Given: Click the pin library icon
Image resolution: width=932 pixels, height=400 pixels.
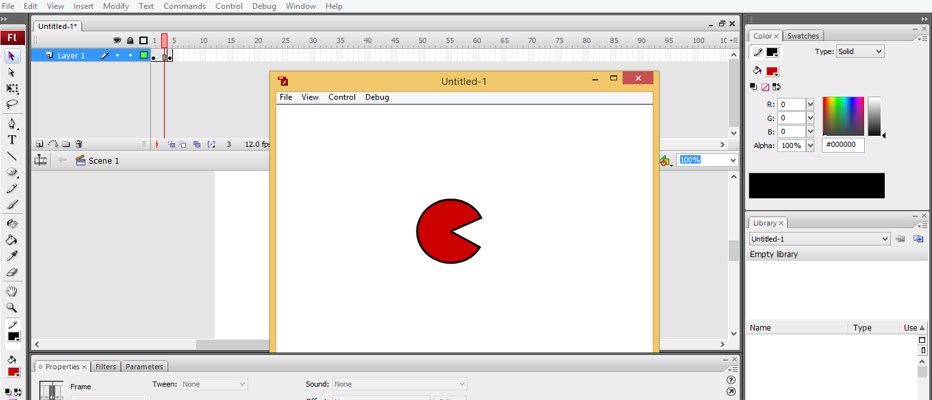Looking at the screenshot, I should [900, 239].
